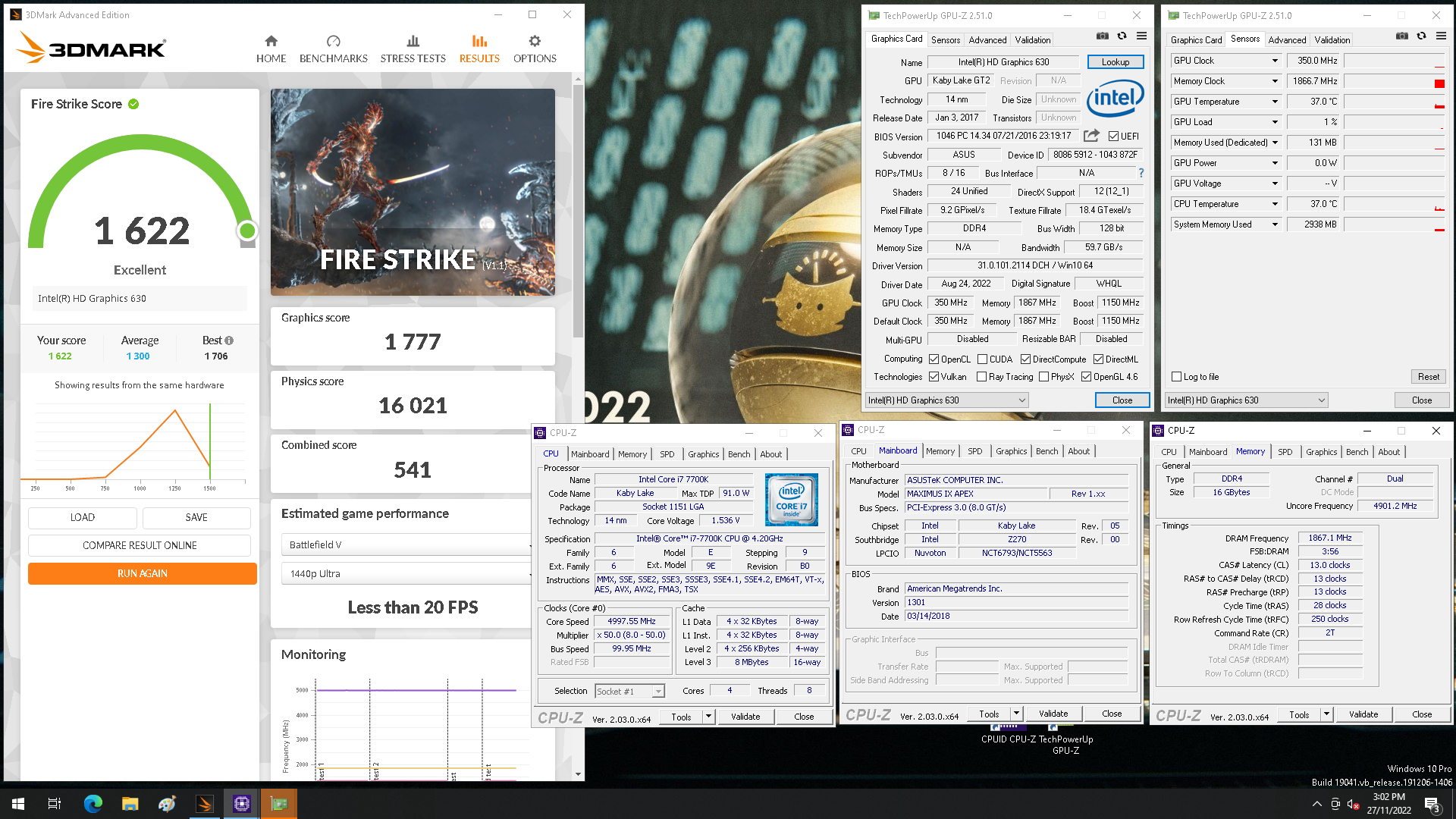Expand GPU Clock sensor dropdown
1456x819 pixels.
(x=1275, y=61)
